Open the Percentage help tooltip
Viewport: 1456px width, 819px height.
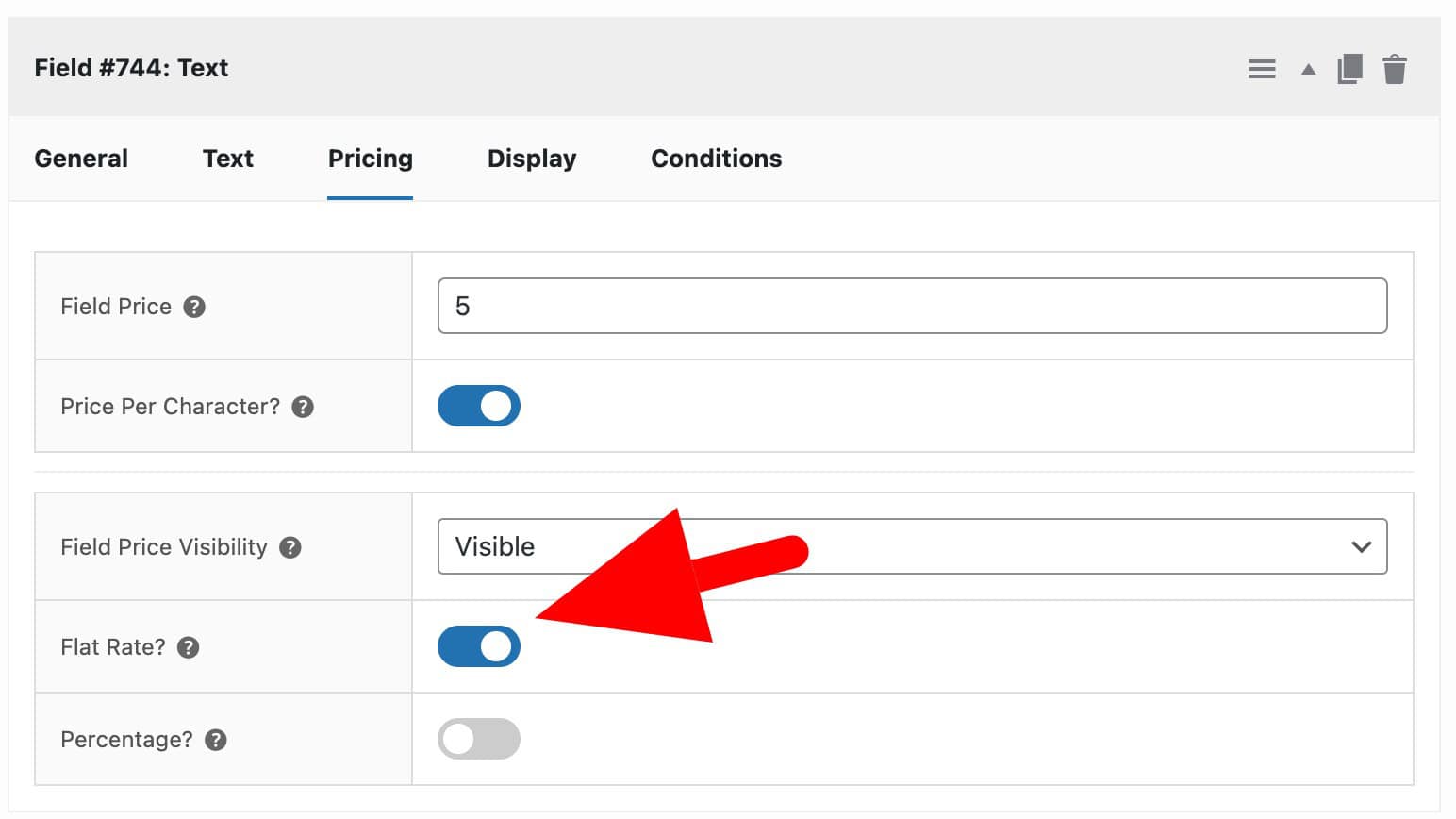[x=215, y=740]
